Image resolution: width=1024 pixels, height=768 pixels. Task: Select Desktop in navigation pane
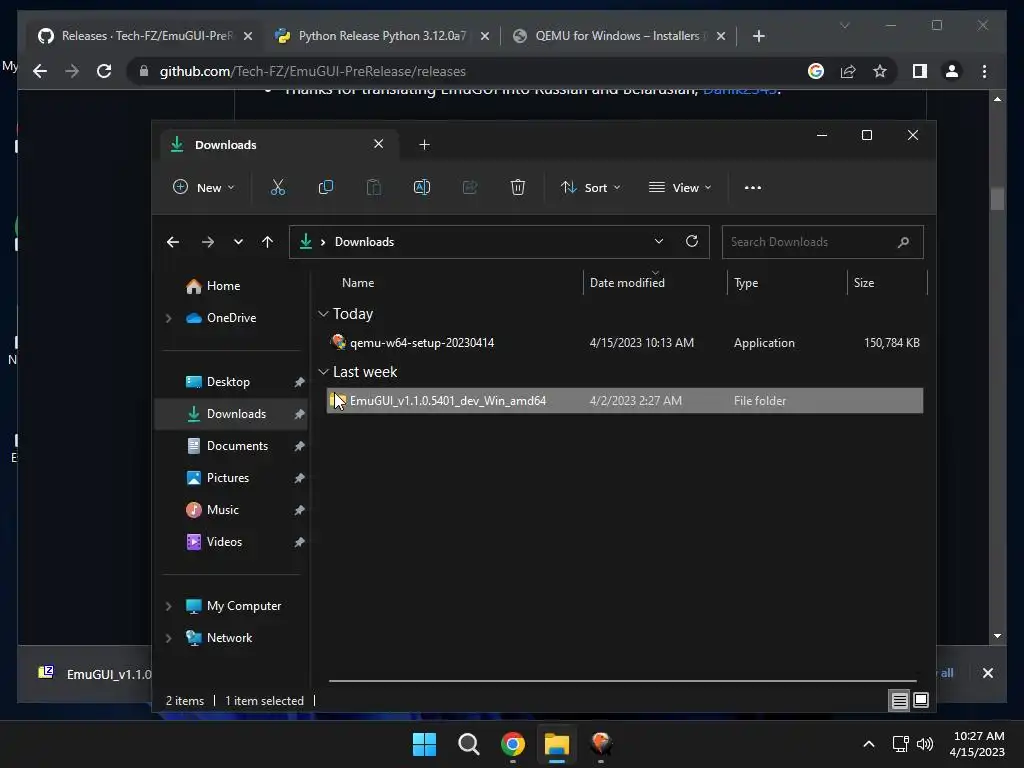[231, 382]
